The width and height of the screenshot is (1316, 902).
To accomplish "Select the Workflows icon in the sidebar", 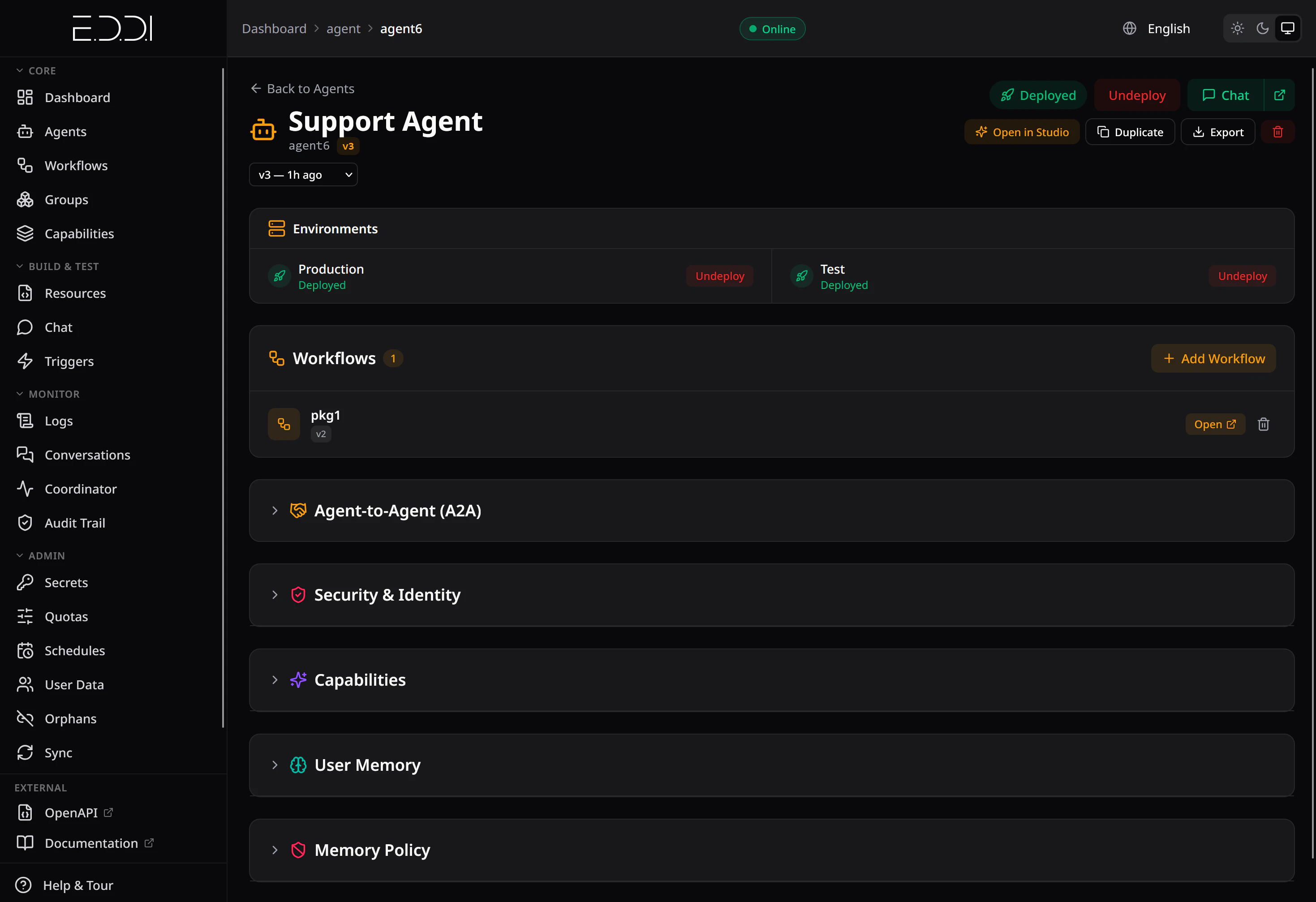I will click(25, 165).
